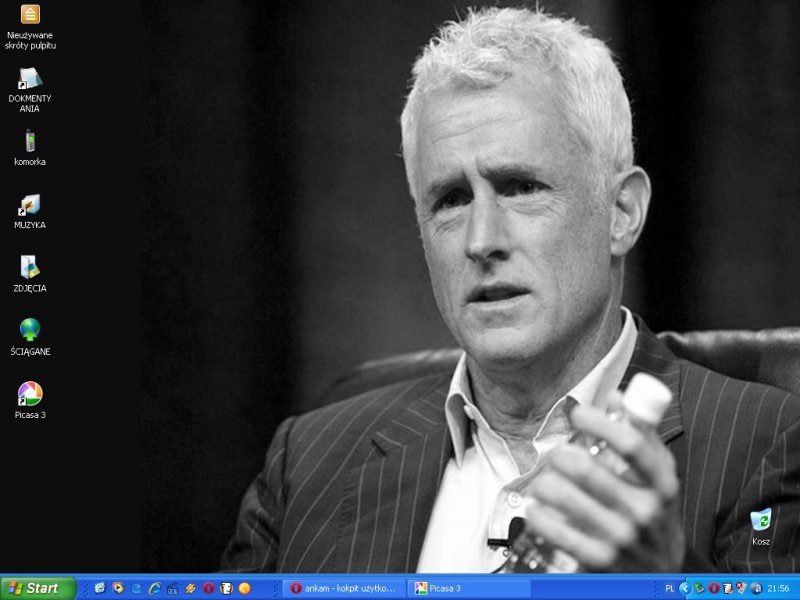Screen dimensions: 800x600
Task: Click the orange round icon in Quick Launch
Action: 244,588
